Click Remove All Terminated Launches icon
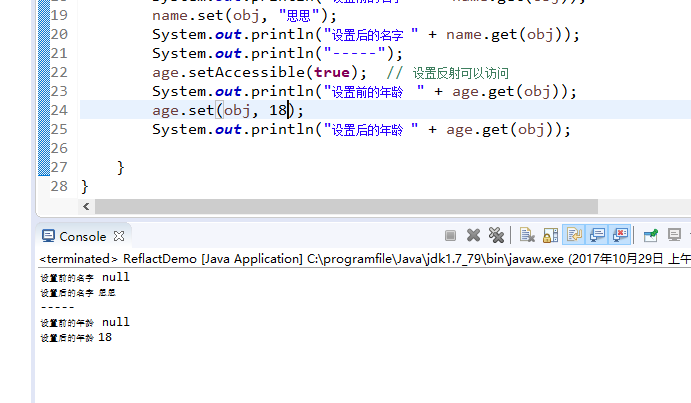Screen dimensions: 691x403 tap(496, 235)
